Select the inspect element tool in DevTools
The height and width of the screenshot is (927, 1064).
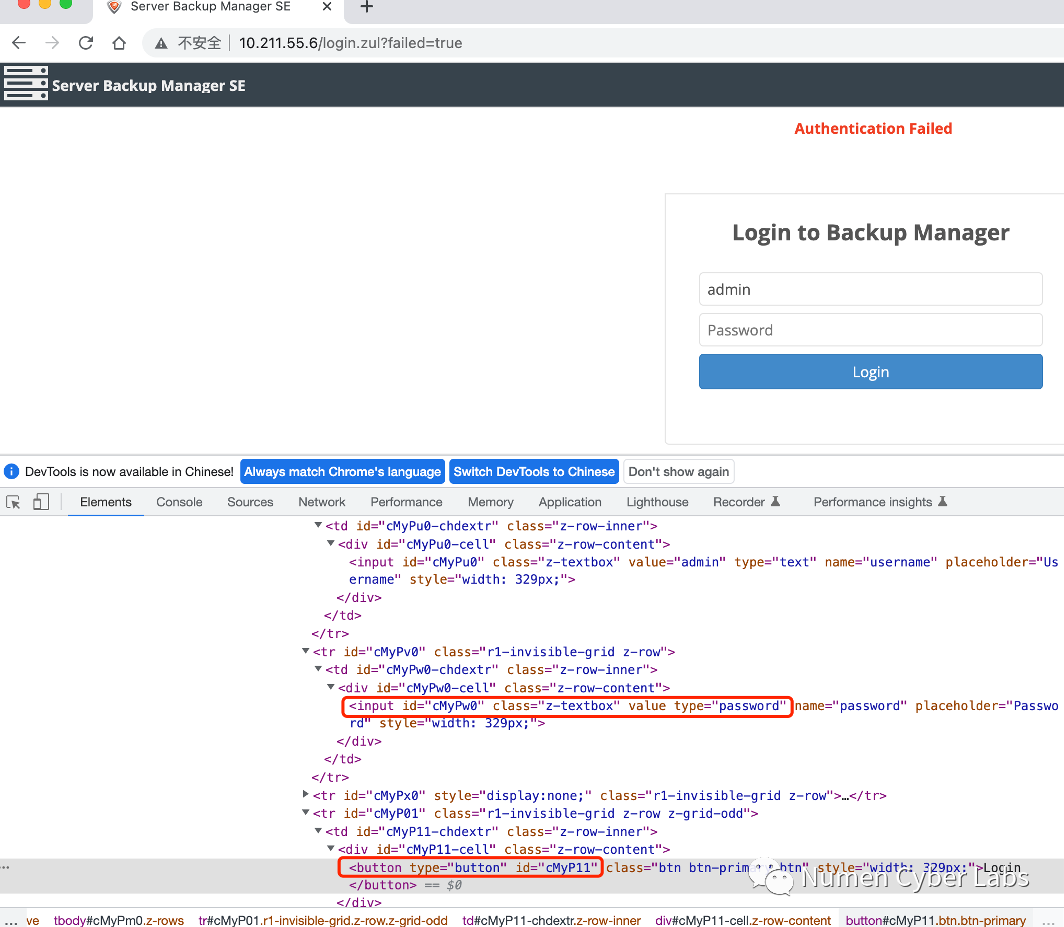[x=13, y=501]
